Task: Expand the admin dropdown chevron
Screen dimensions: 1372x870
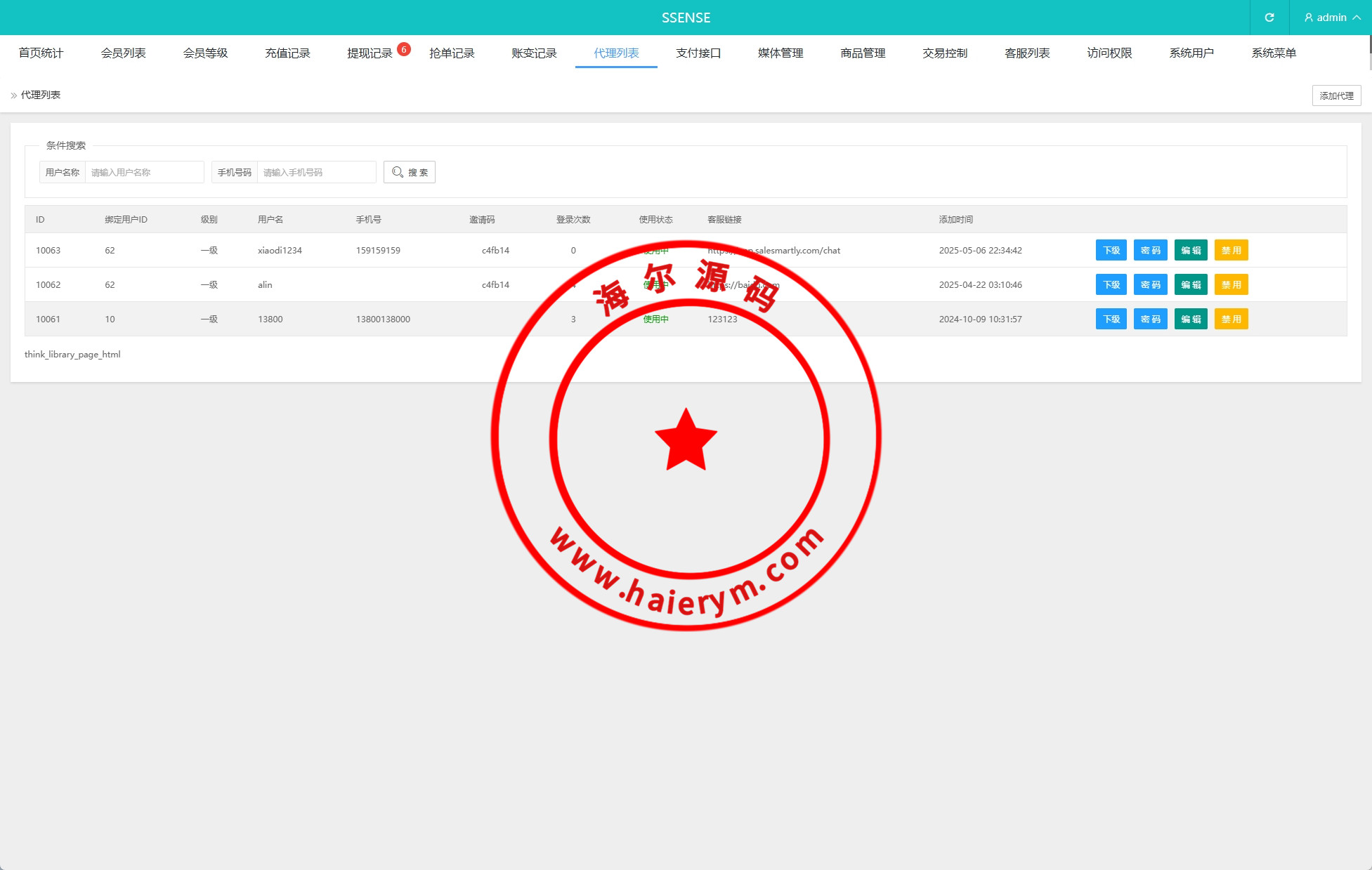Action: pos(1357,18)
